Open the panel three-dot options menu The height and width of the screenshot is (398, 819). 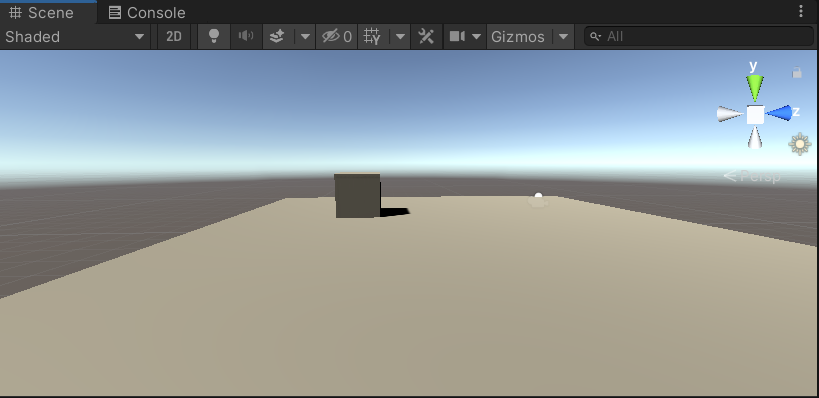(801, 11)
